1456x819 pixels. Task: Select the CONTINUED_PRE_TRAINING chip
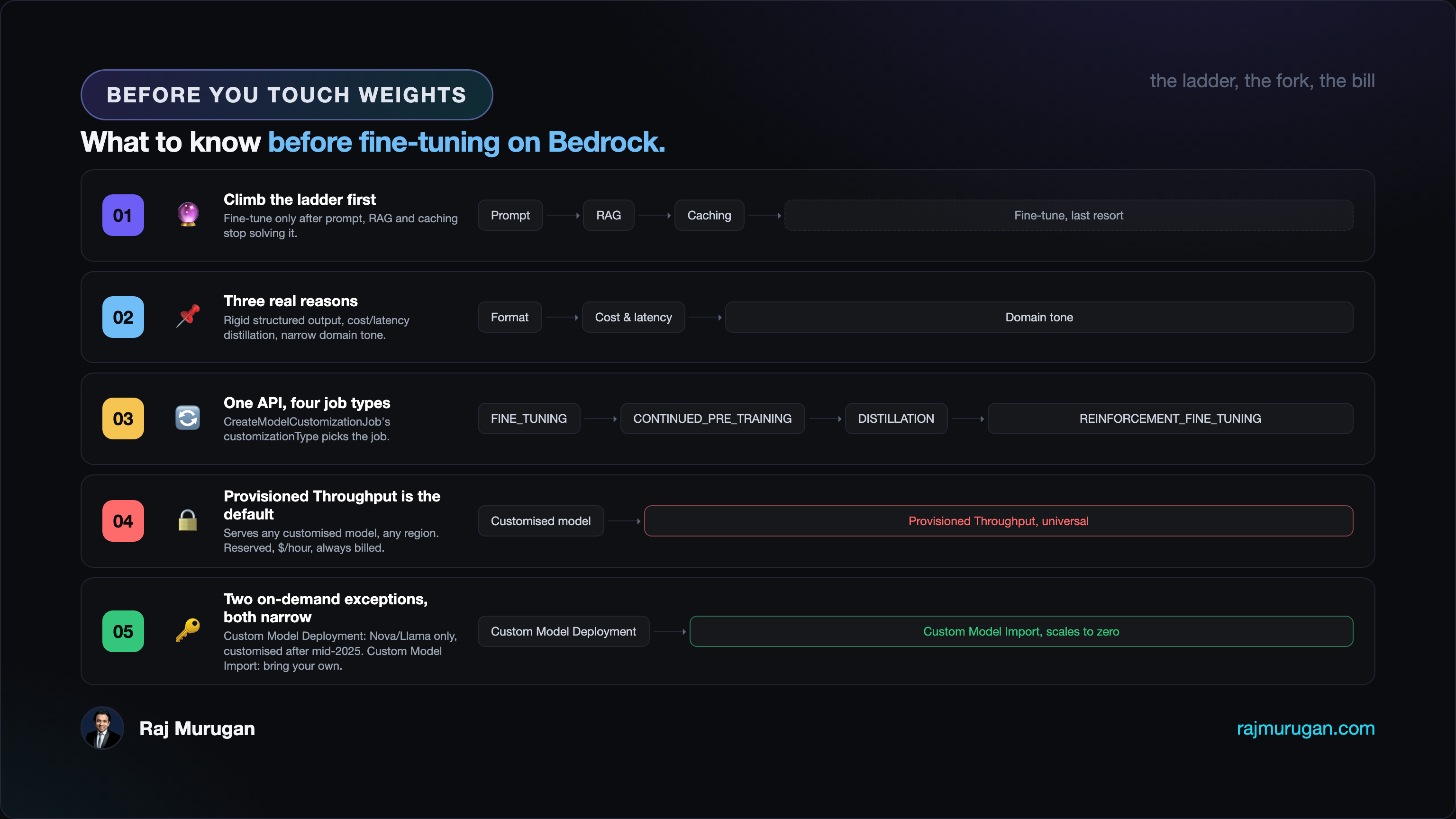tap(713, 418)
